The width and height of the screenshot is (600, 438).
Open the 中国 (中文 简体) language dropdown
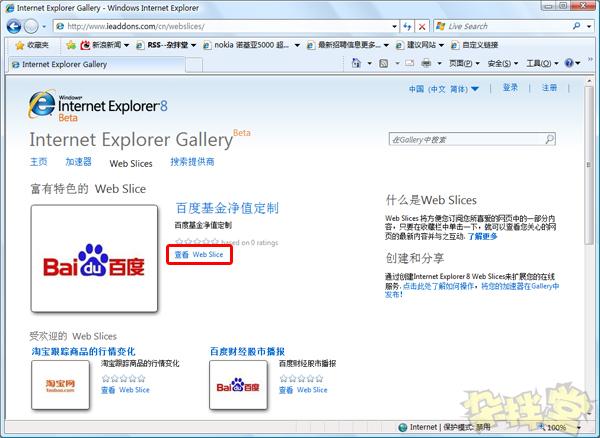click(444, 89)
